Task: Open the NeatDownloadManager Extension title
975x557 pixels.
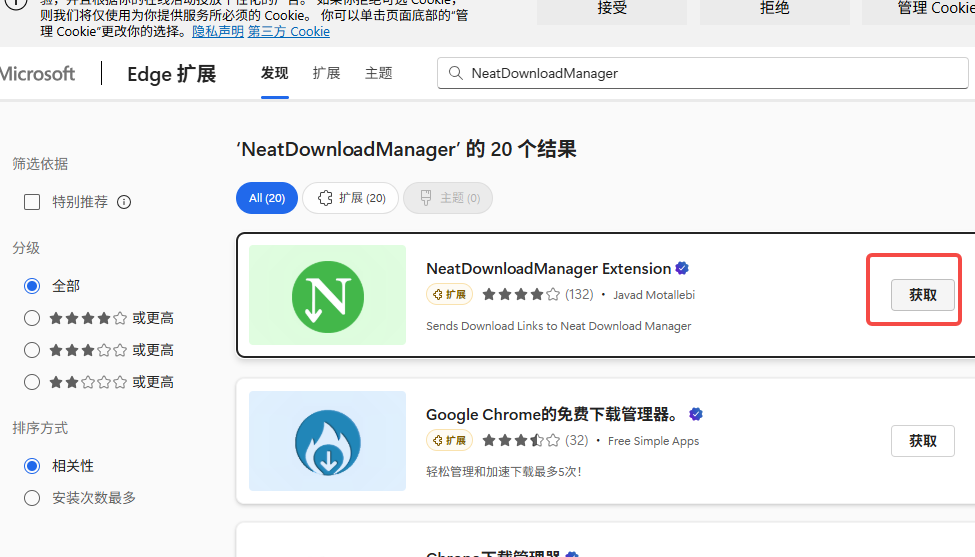Action: click(x=548, y=269)
